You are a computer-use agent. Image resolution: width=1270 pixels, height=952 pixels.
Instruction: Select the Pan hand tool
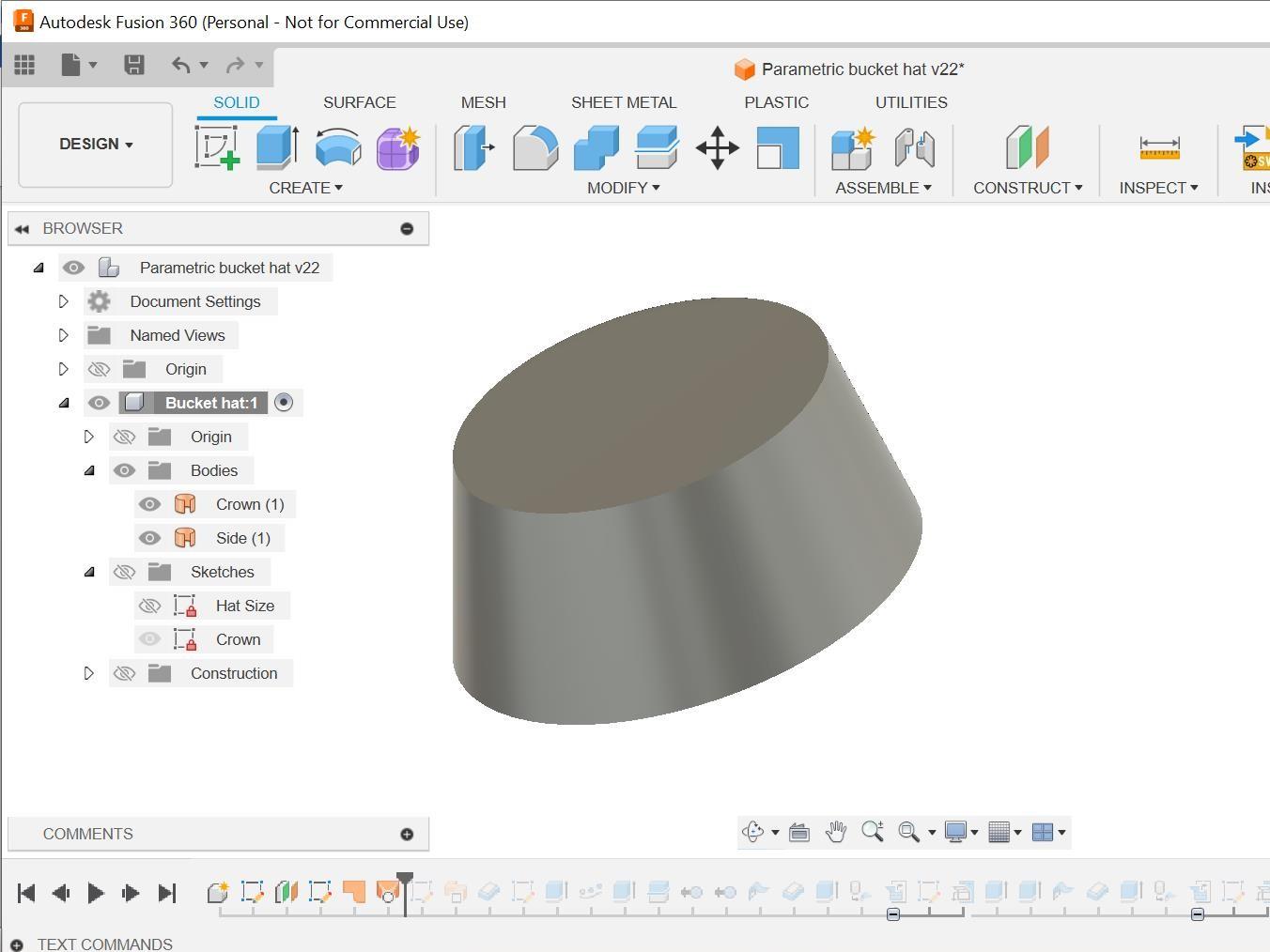tap(836, 832)
